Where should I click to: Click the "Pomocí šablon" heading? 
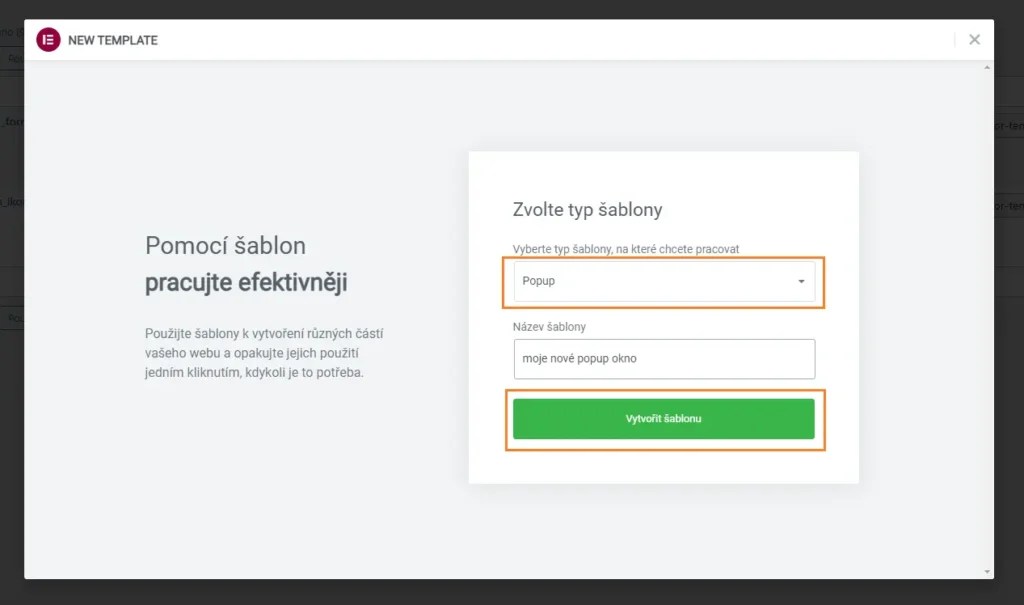pyautogui.click(x=225, y=245)
